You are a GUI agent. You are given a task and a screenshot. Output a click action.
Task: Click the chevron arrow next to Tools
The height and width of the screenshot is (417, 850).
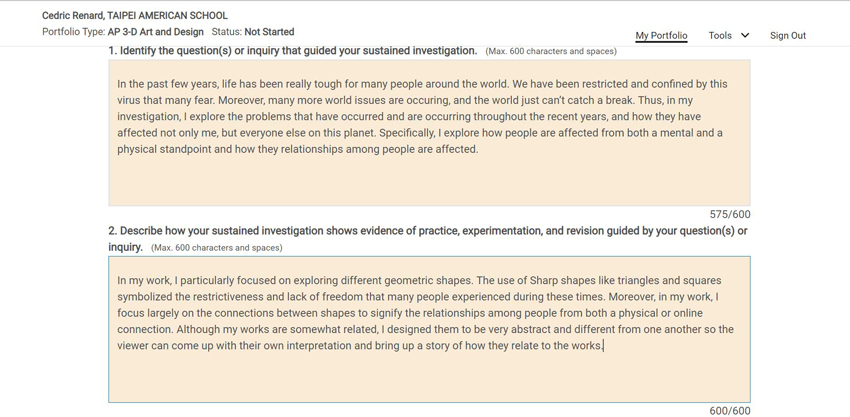(745, 35)
